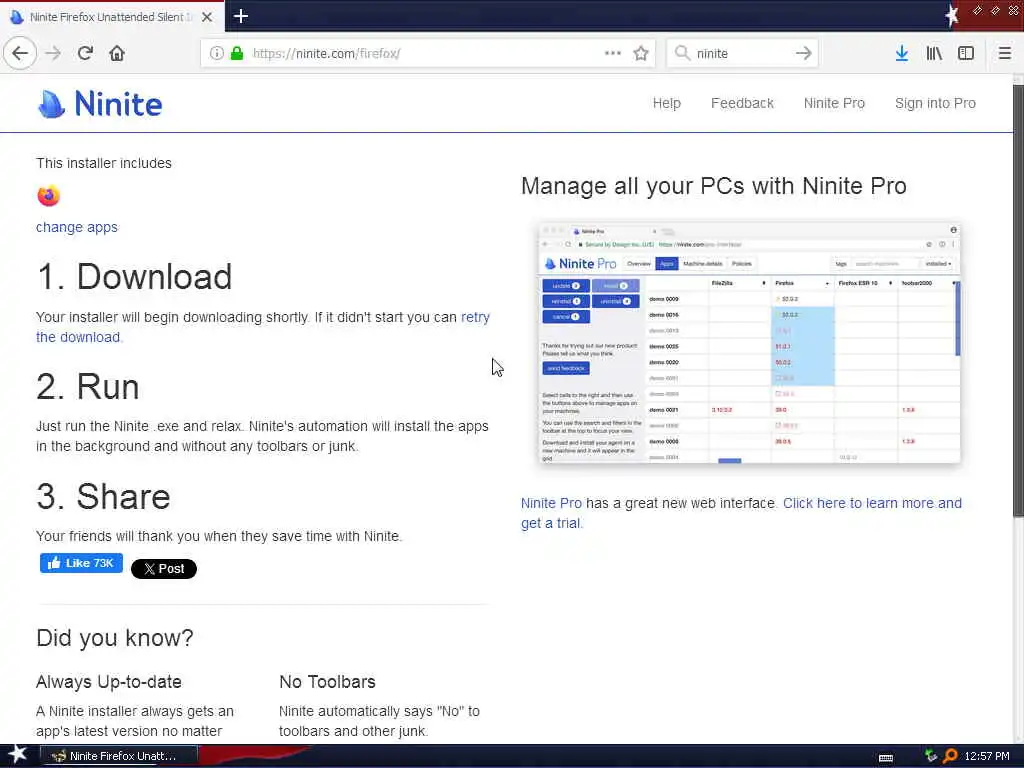Screen dimensions: 1024x768
Task: Click the star start menu in taskbar
Action: click(x=18, y=755)
